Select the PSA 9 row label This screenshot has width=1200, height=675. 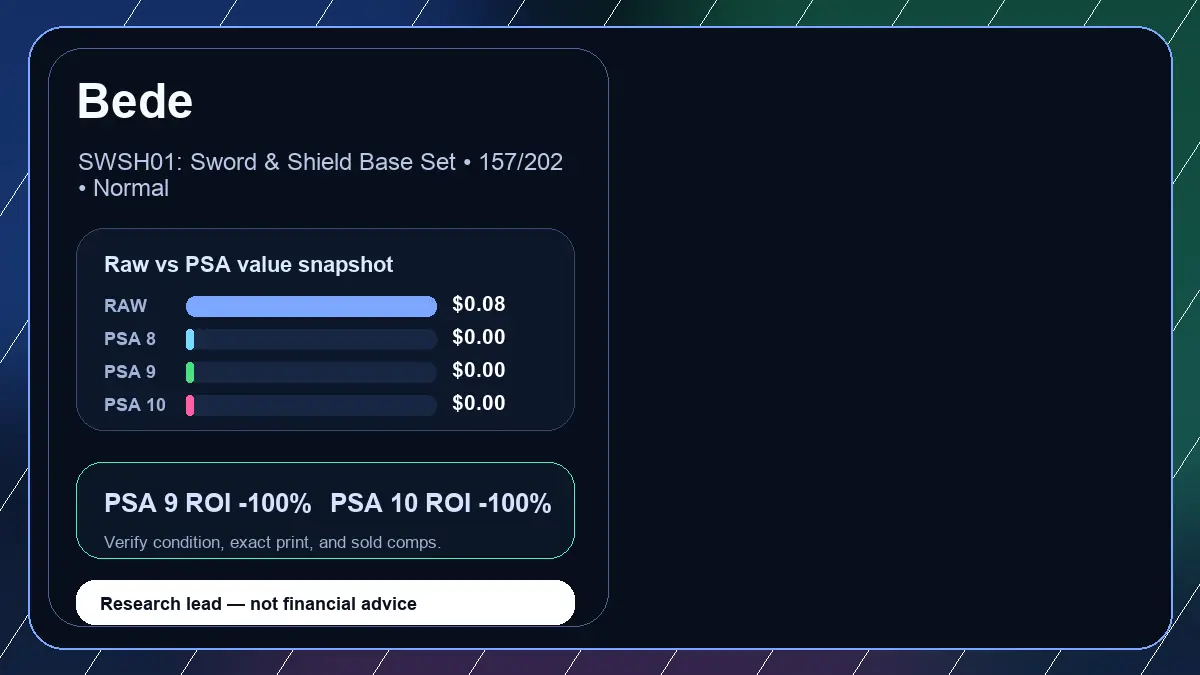(x=130, y=372)
